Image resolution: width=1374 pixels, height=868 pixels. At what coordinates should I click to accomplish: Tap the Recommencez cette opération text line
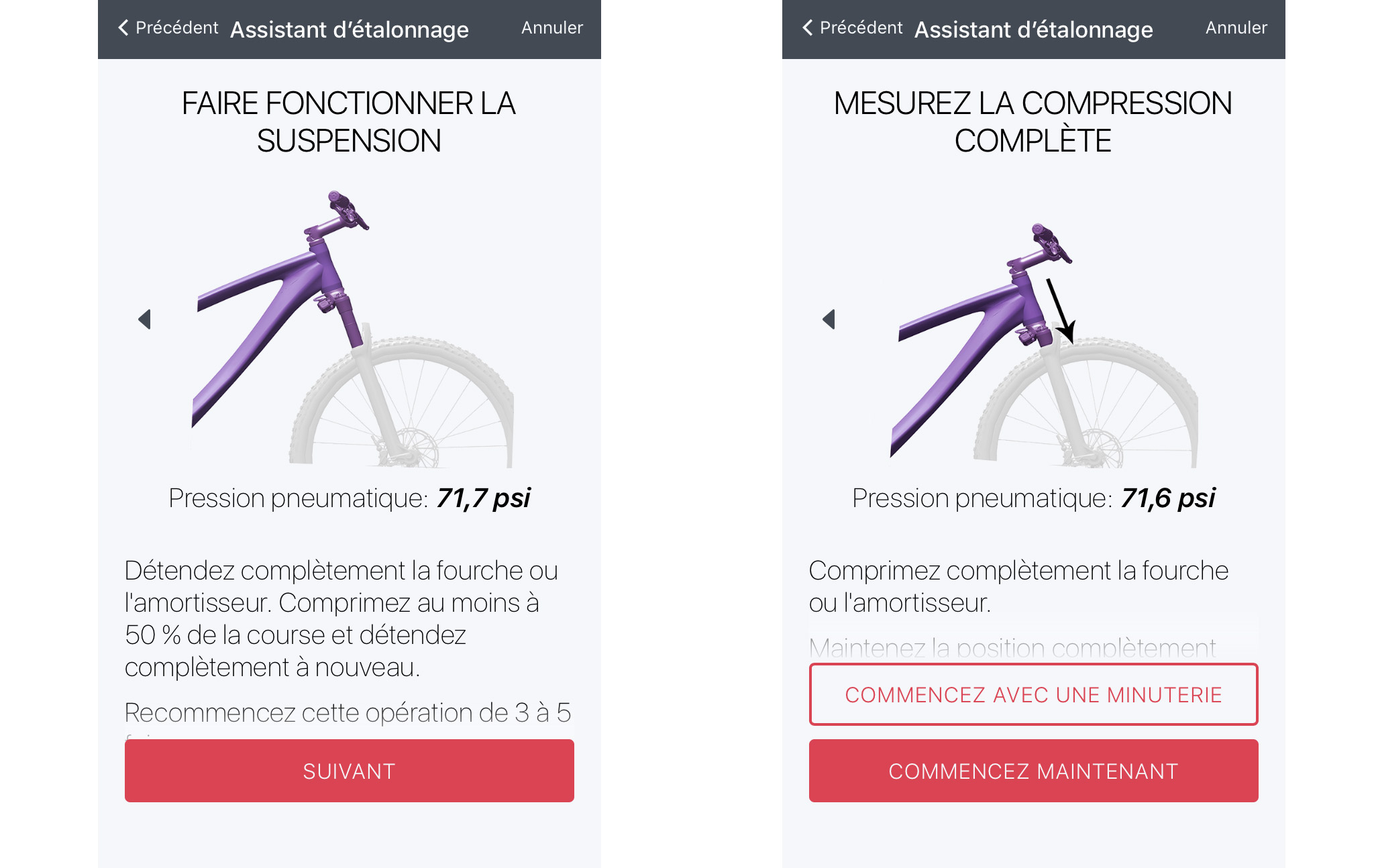(x=348, y=712)
